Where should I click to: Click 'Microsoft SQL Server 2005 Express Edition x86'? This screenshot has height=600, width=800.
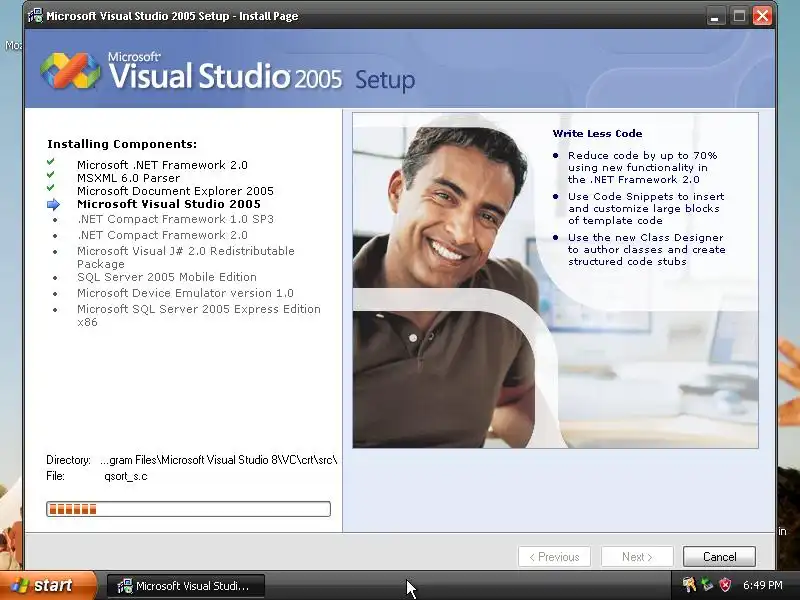point(198,315)
